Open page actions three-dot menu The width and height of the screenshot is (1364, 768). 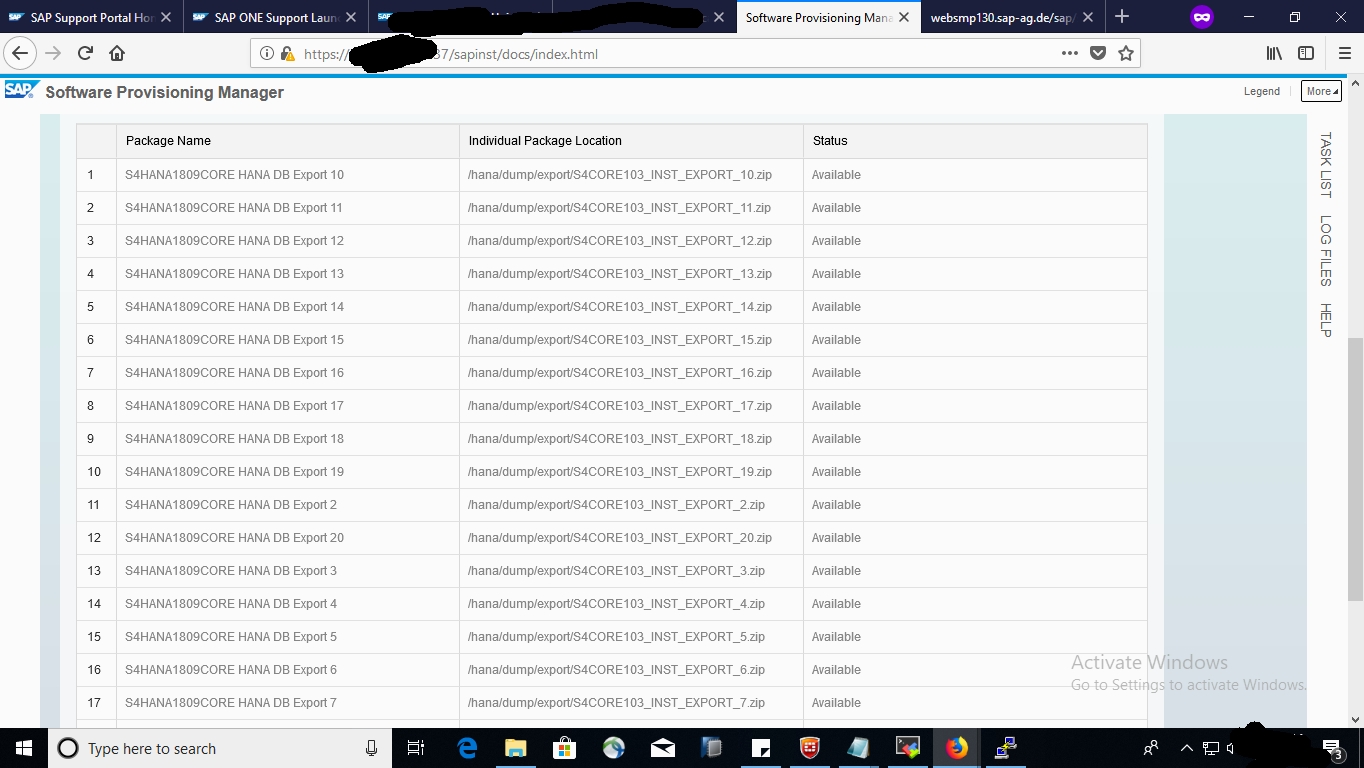point(1070,54)
